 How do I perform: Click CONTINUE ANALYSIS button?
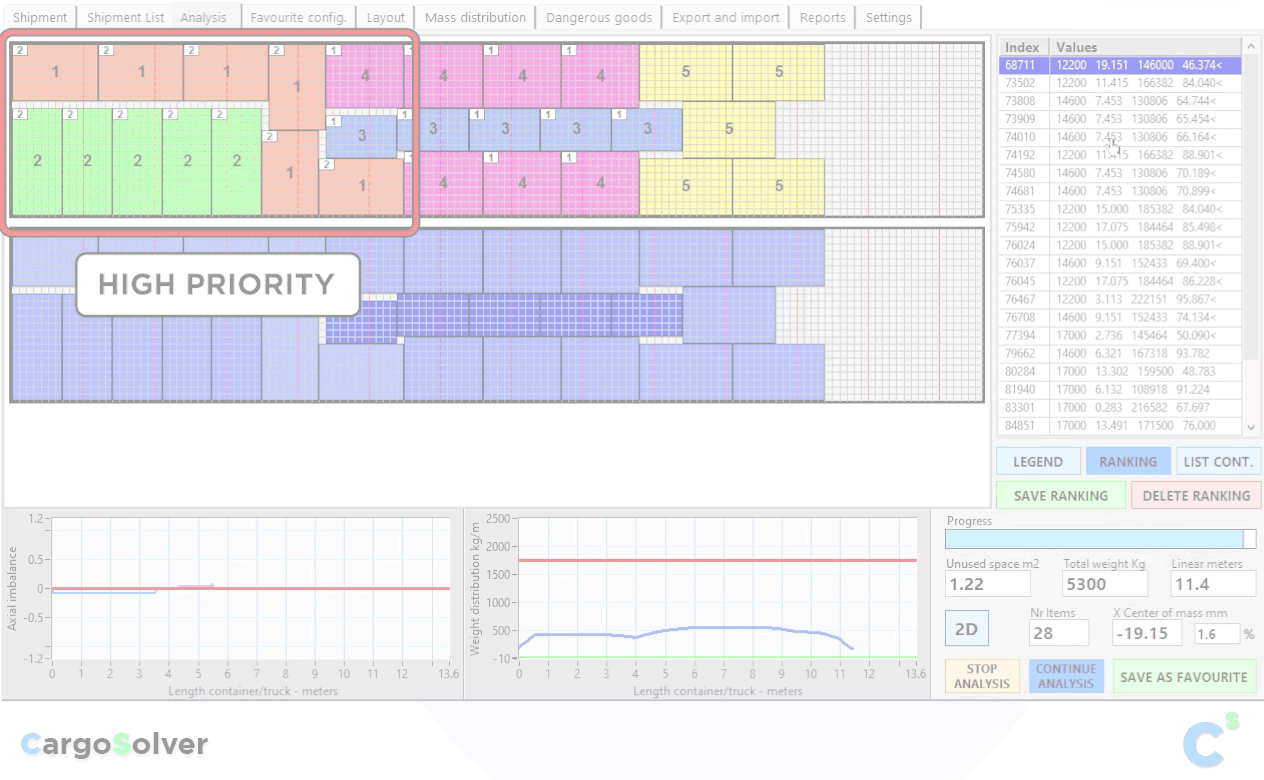coord(1066,677)
